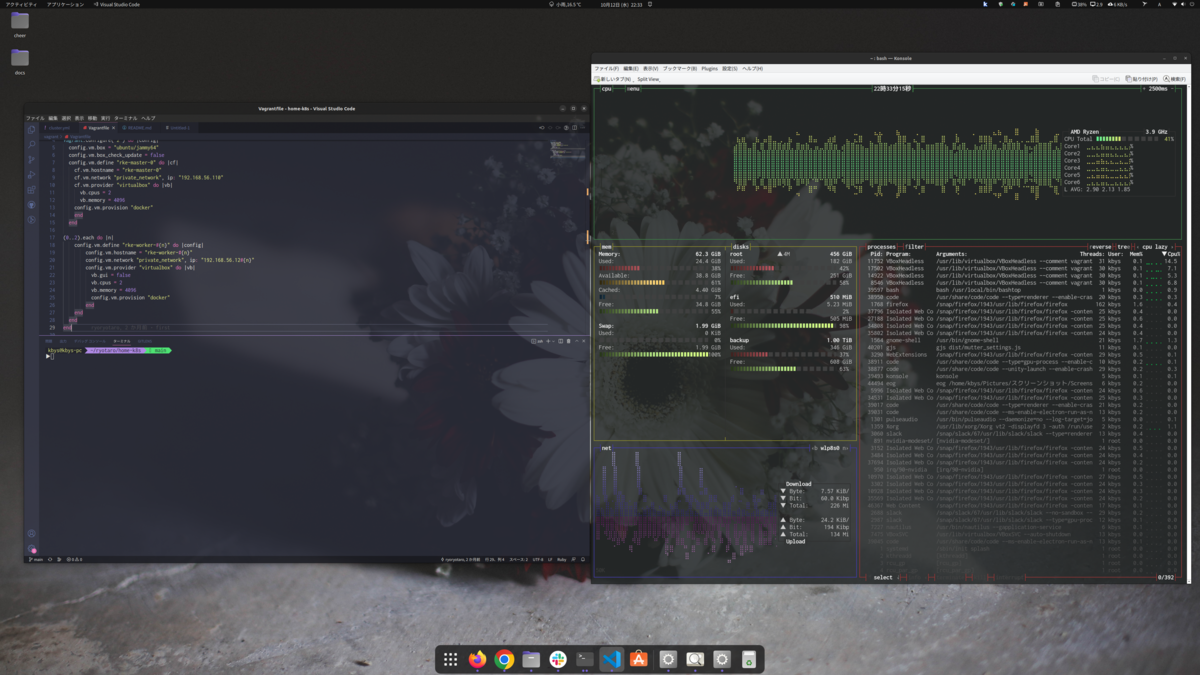
Task: Show Applications grid icon in dock
Action: 450,659
